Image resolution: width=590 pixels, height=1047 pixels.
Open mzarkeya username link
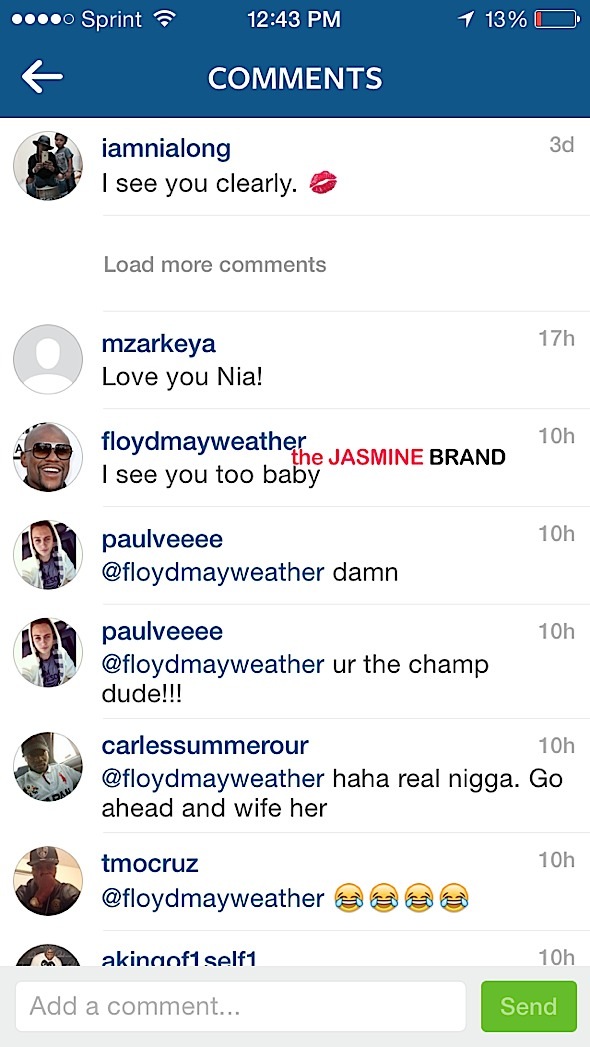[159, 344]
